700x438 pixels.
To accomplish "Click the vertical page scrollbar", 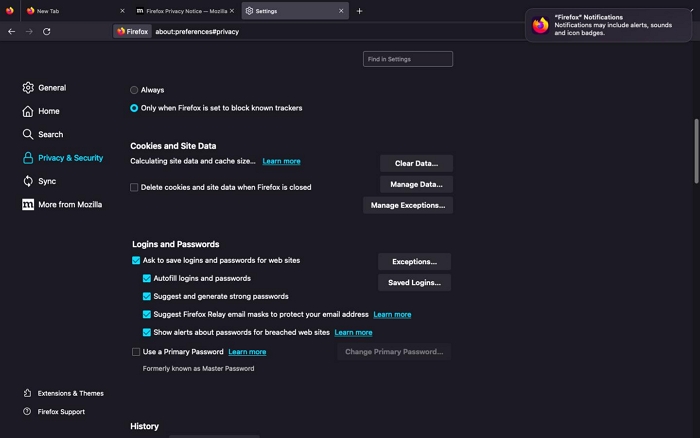I will click(x=696, y=151).
